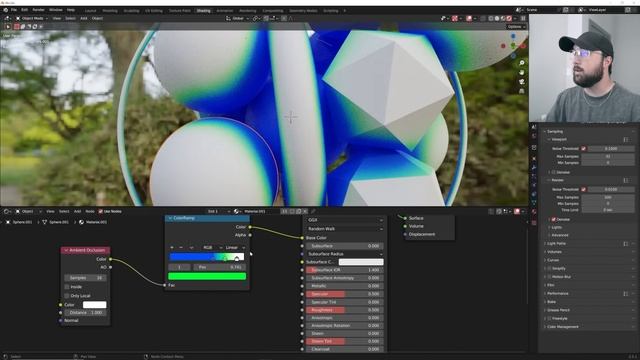This screenshot has height=360, width=640.
Task: Enable the Motion Blur checkbox
Action: [x=549, y=277]
